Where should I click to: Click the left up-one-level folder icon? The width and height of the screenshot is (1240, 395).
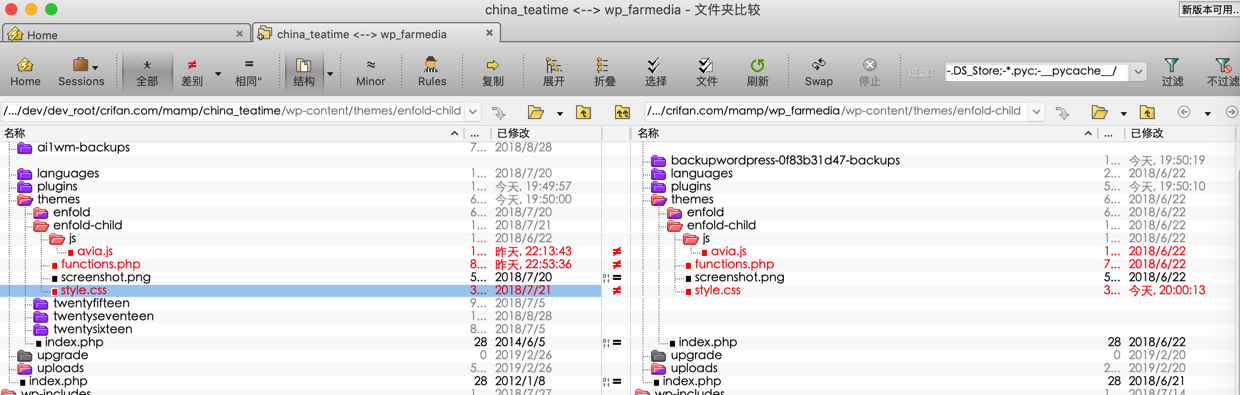point(583,112)
